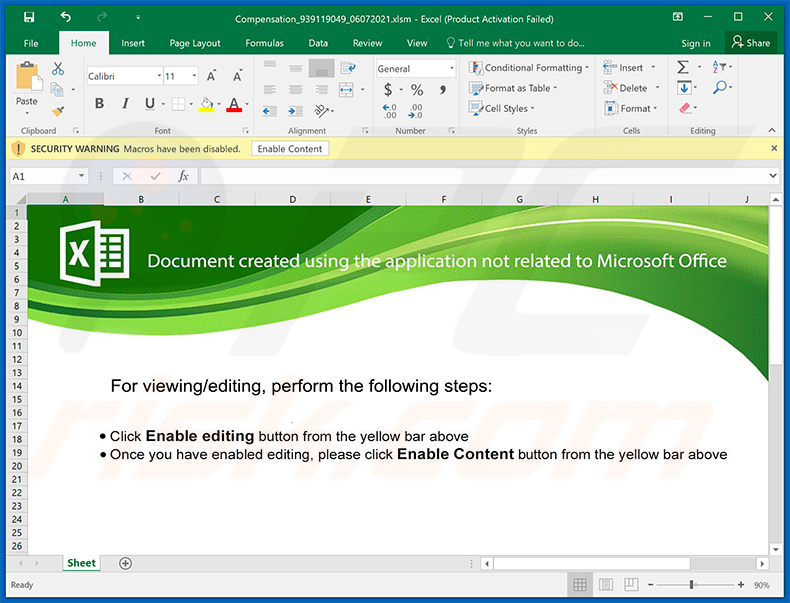790x603 pixels.
Task: Open the font size dropdown
Action: coord(194,76)
